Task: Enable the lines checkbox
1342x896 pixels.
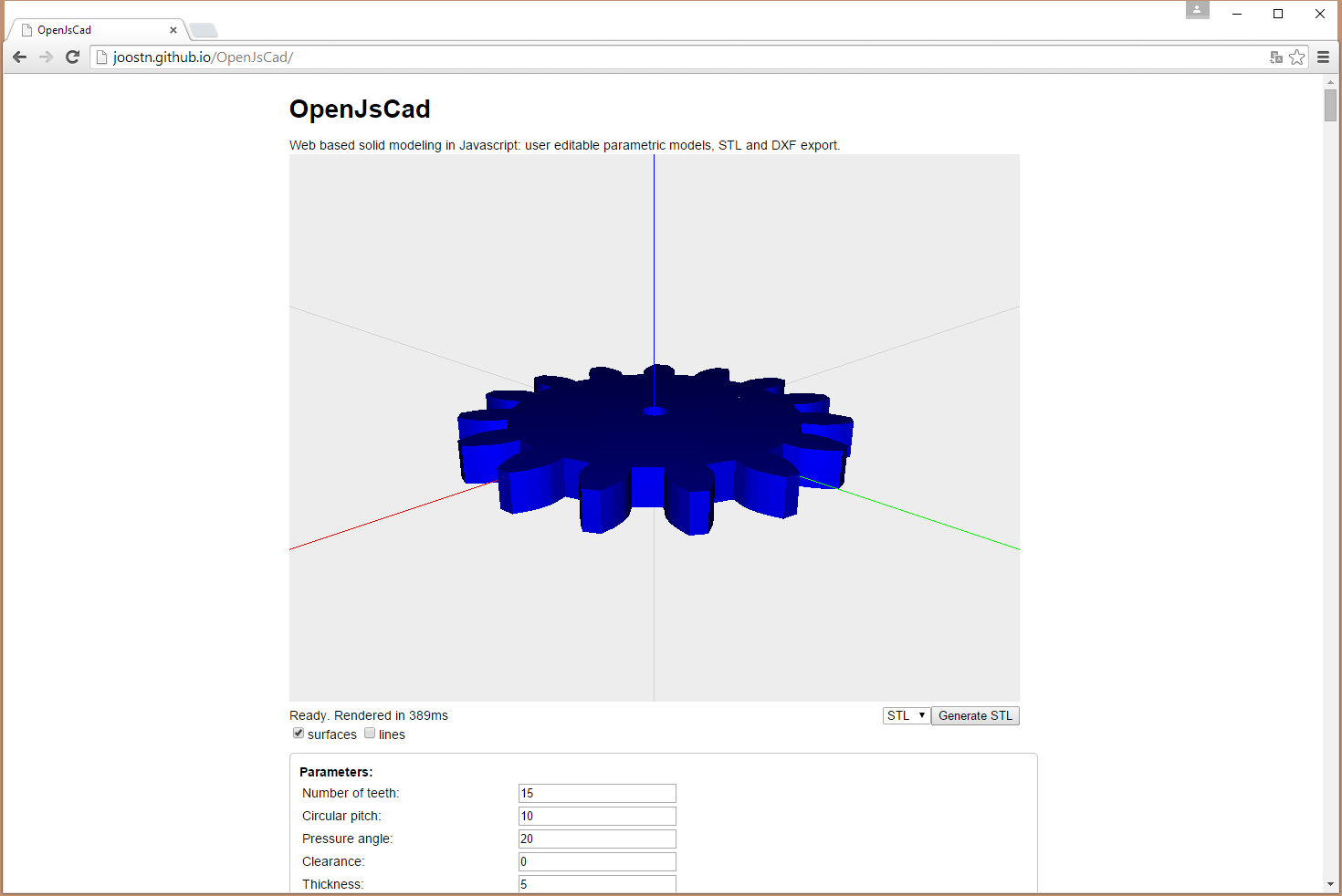Action: tap(370, 733)
